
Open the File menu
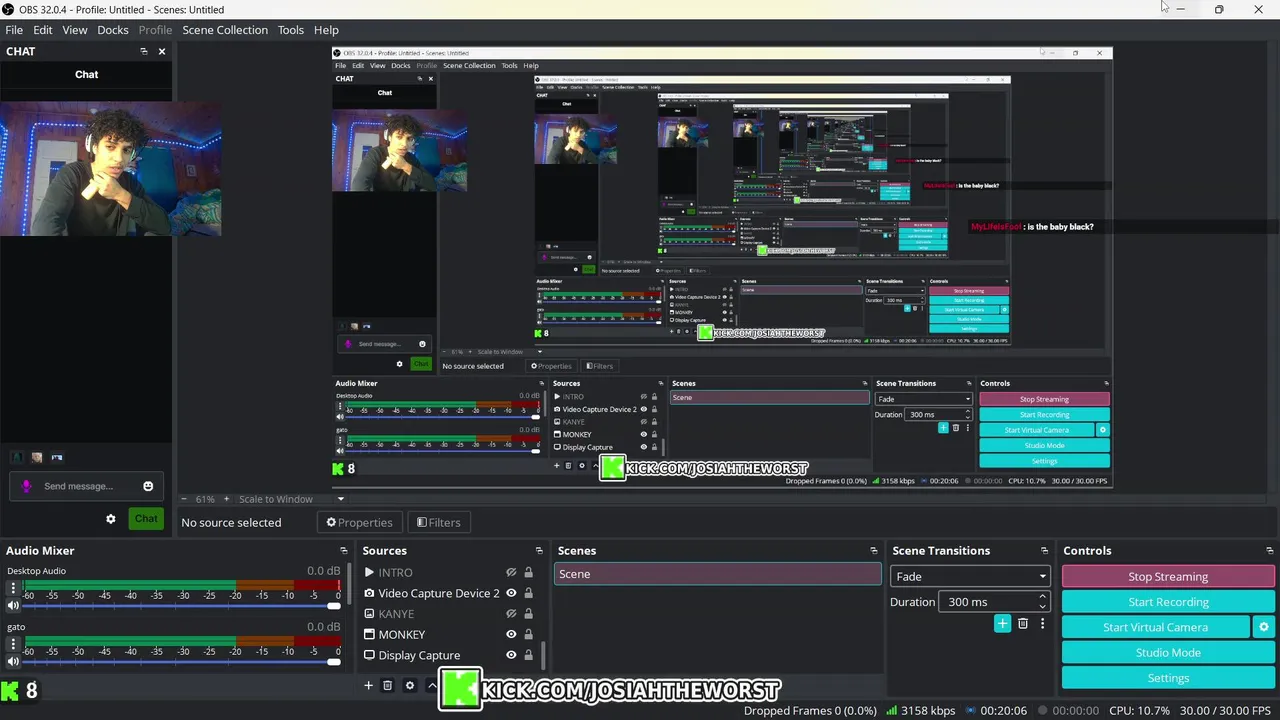coord(14,30)
